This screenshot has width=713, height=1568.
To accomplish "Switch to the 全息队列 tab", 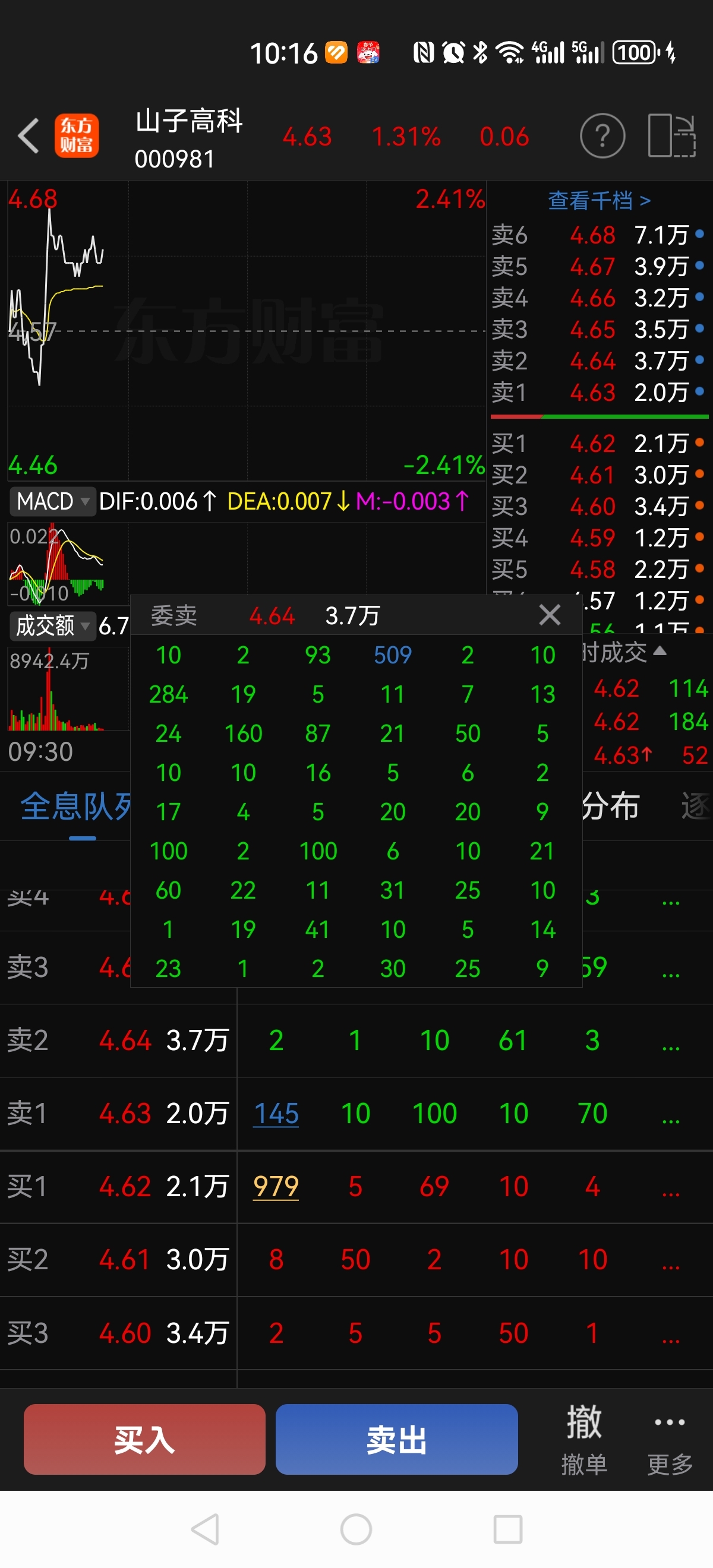I will [x=77, y=807].
